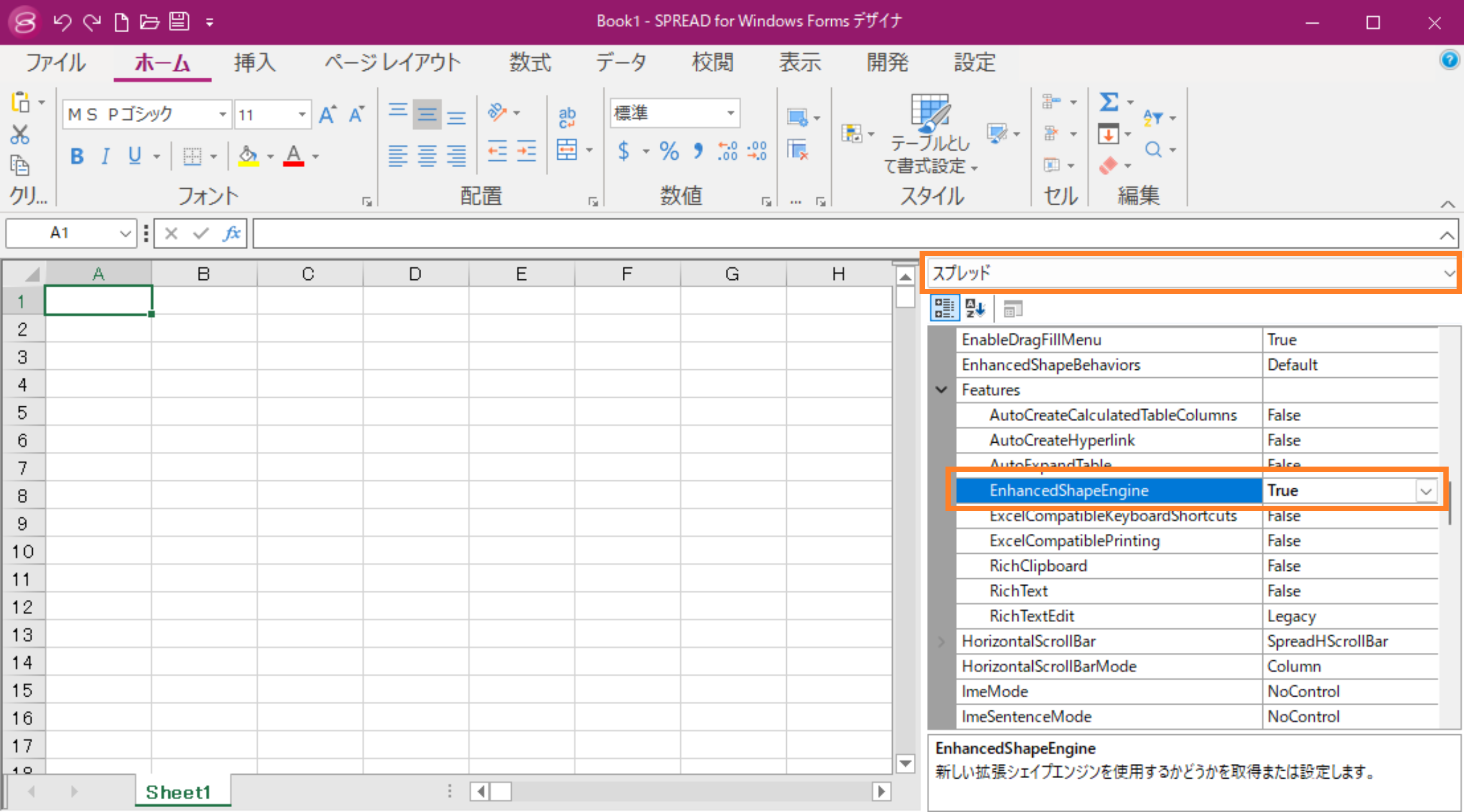Open the font size dropdown
This screenshot has width=1464, height=812.
pos(302,114)
